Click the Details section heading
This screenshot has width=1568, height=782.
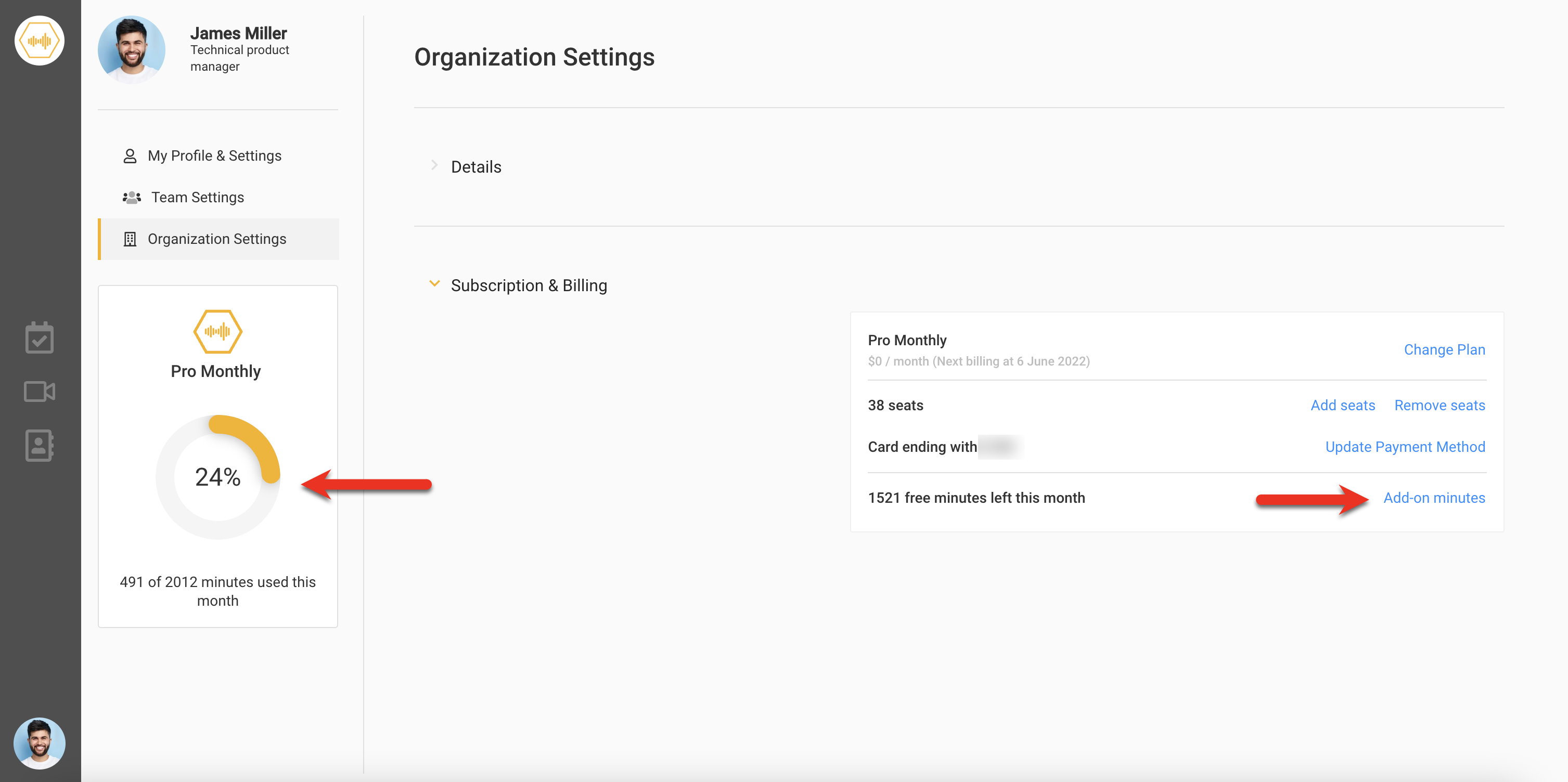tap(475, 167)
